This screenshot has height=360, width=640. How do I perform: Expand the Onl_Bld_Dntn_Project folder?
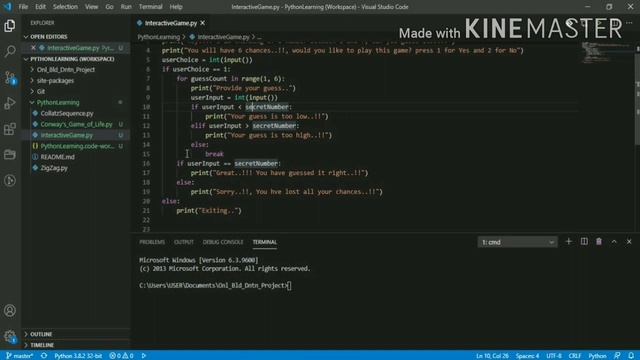tap(65, 70)
